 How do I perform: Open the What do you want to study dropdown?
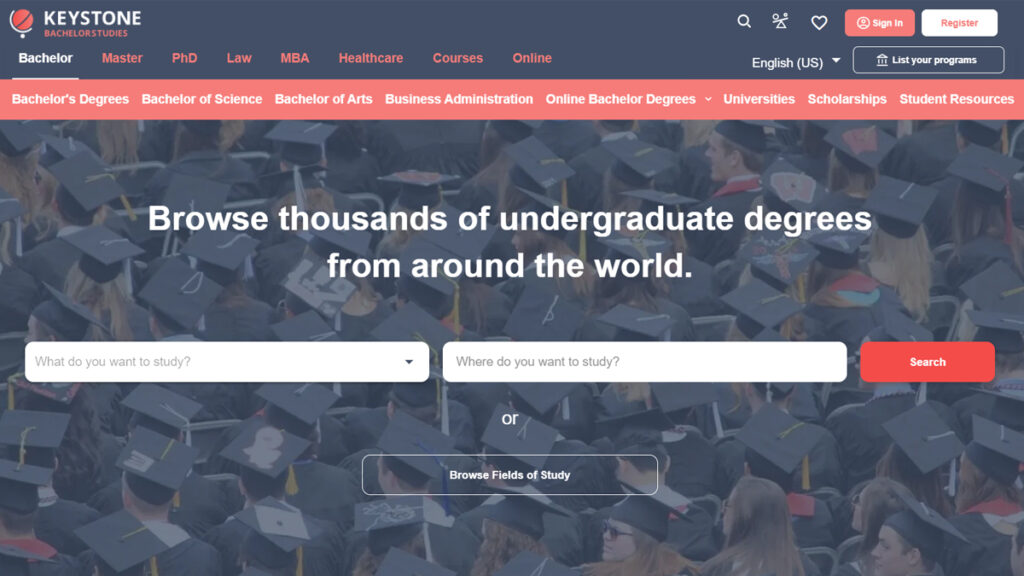click(227, 362)
